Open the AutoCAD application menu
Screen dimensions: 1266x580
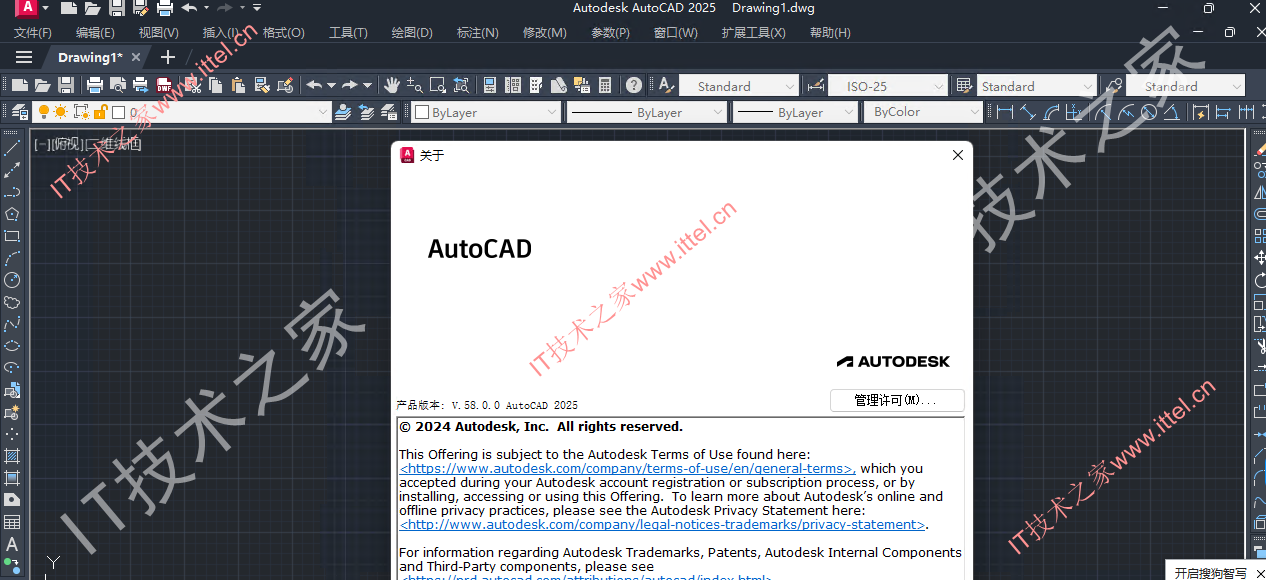(27, 8)
